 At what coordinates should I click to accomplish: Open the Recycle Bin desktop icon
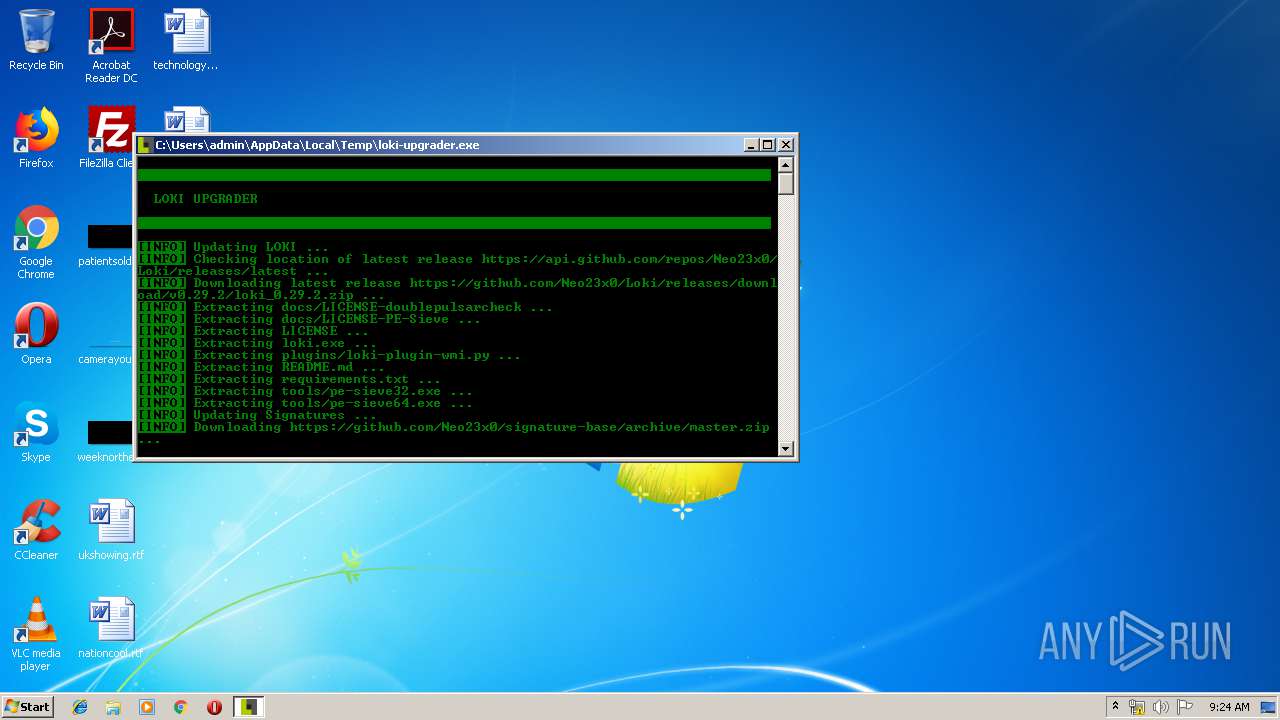coord(36,40)
